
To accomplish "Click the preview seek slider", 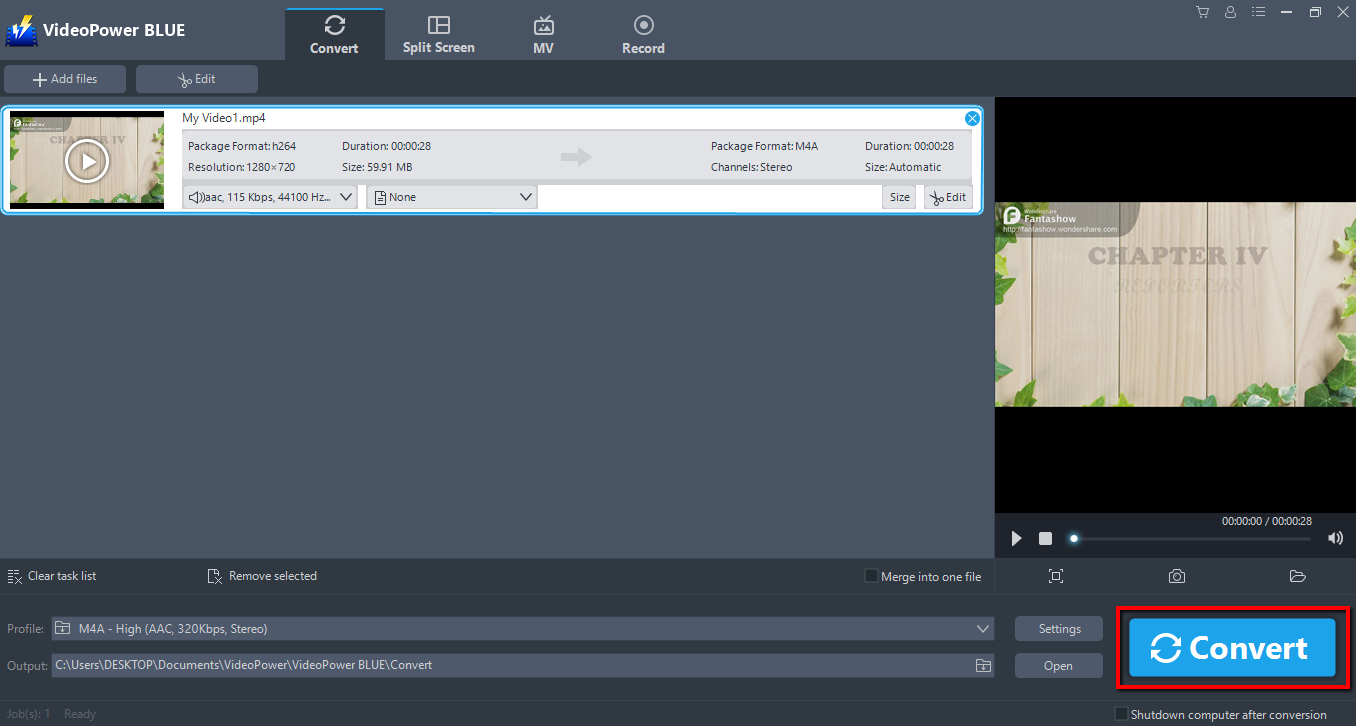I will click(1191, 539).
